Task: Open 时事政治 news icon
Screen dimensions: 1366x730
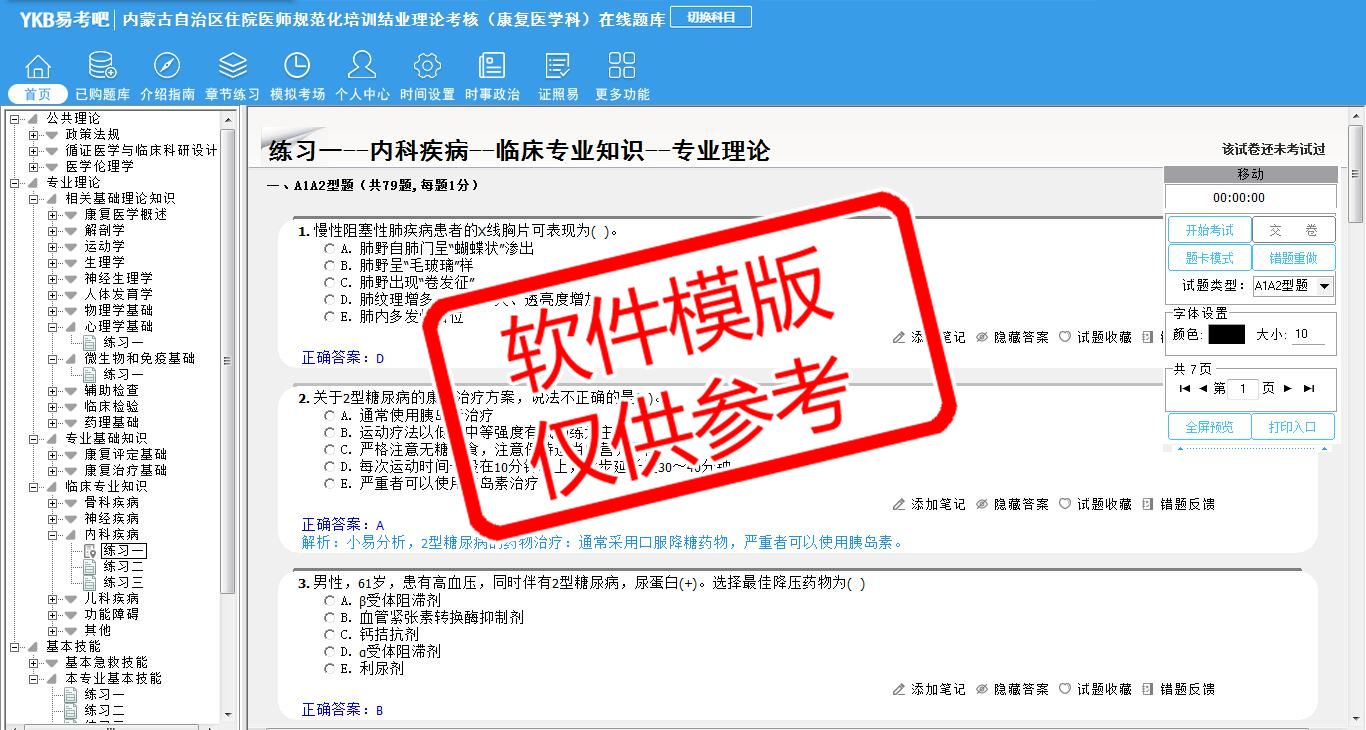Action: pyautogui.click(x=492, y=67)
